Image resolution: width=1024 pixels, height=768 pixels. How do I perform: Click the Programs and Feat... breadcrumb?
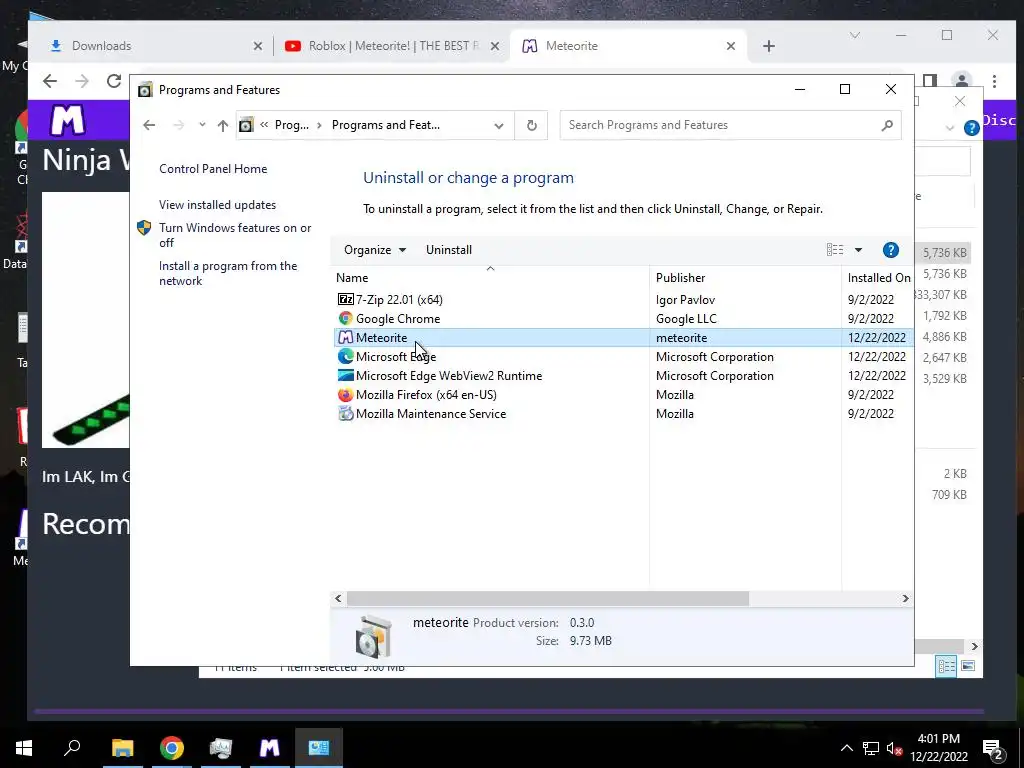pos(385,125)
